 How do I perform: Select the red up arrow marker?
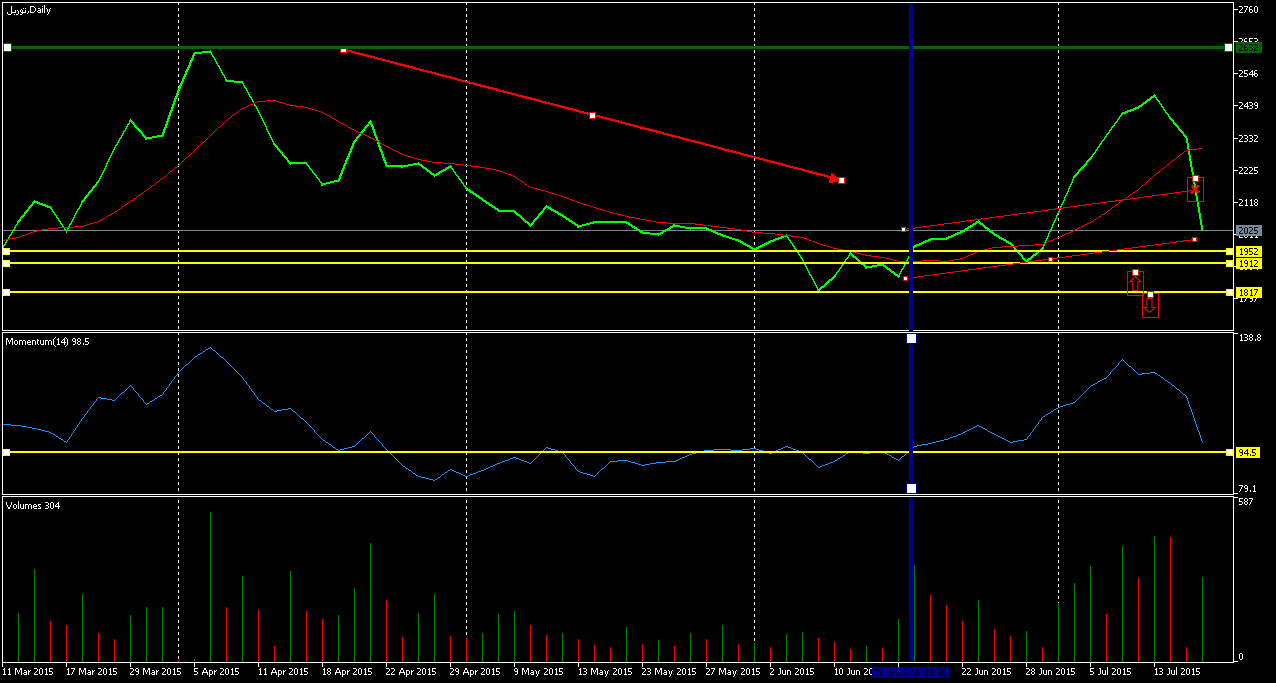[1135, 283]
